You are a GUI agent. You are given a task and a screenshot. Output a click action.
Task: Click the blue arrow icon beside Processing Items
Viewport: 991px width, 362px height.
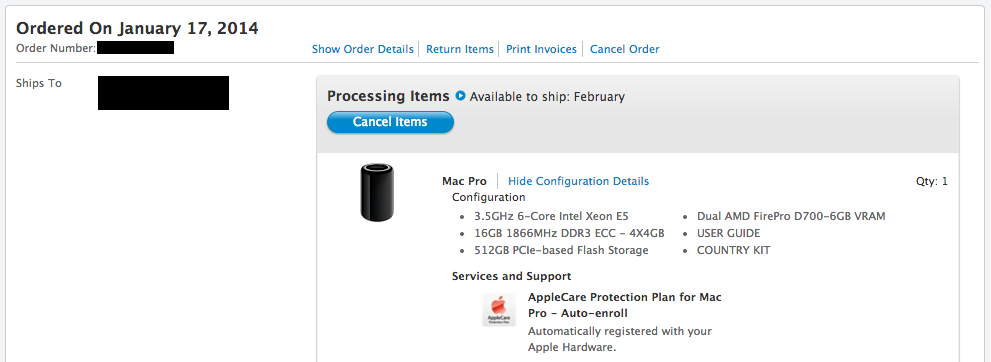[460, 97]
